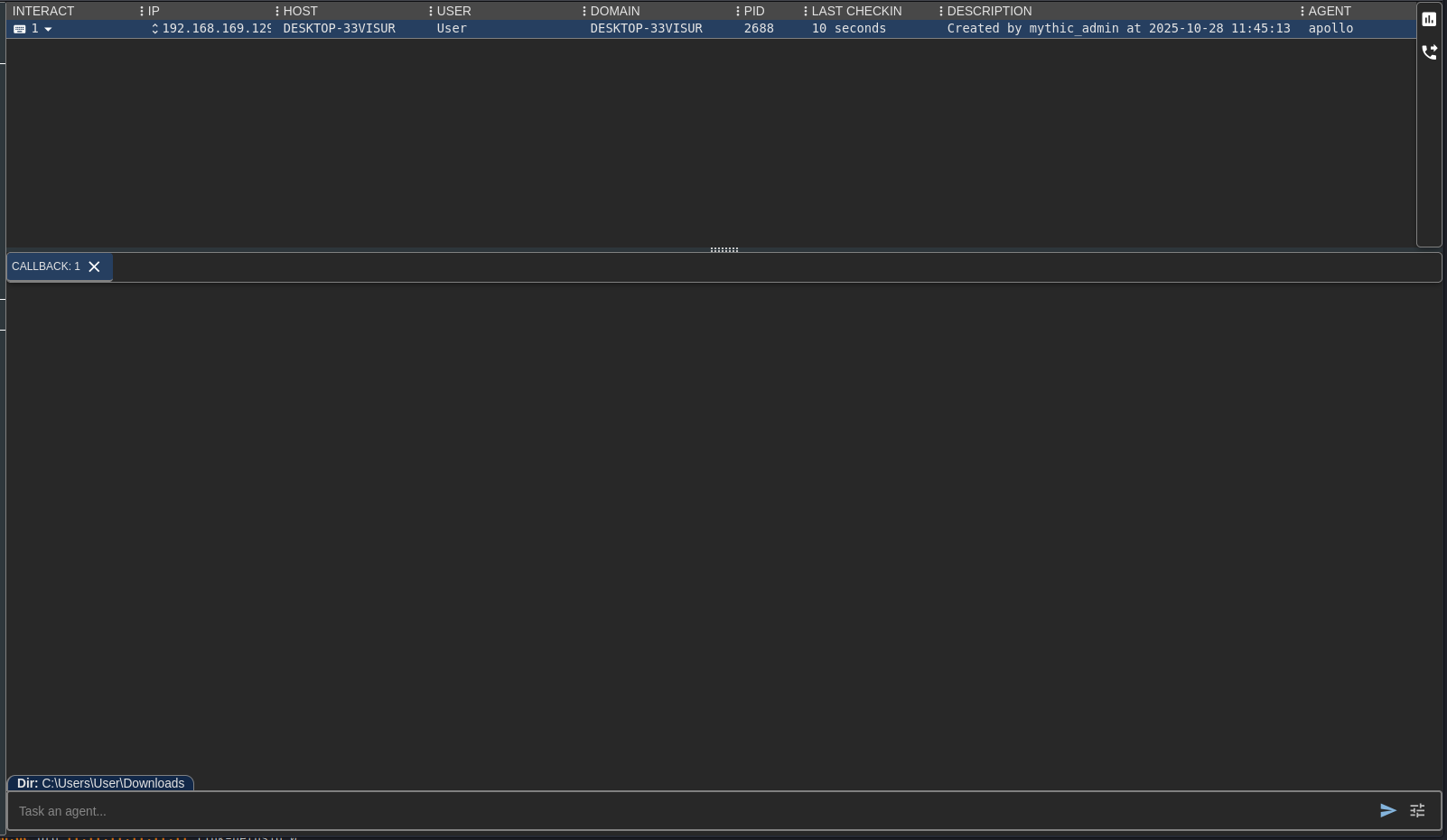Open task filter options sliders icon

tap(1417, 811)
